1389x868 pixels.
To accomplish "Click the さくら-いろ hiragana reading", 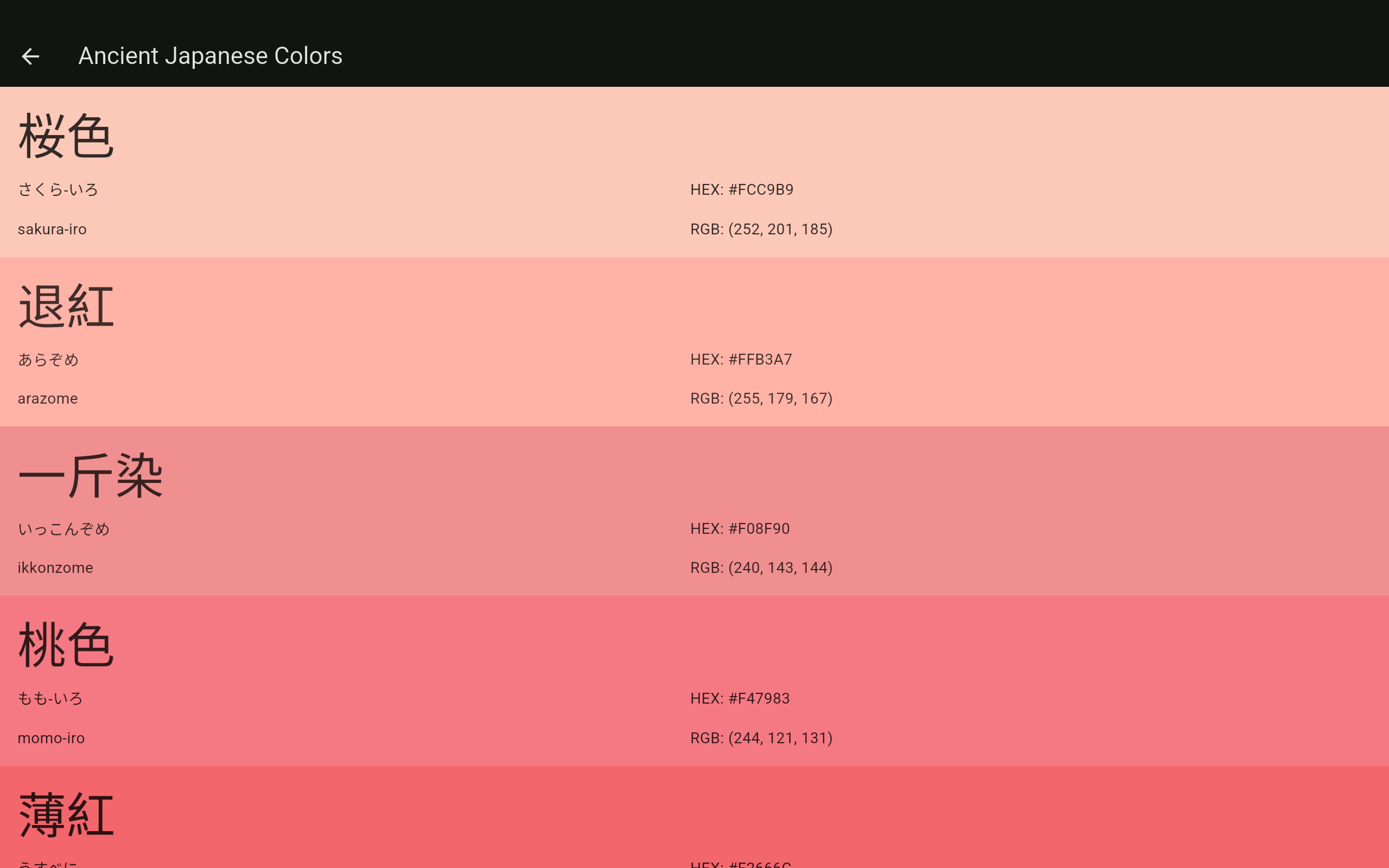I will tap(58, 189).
